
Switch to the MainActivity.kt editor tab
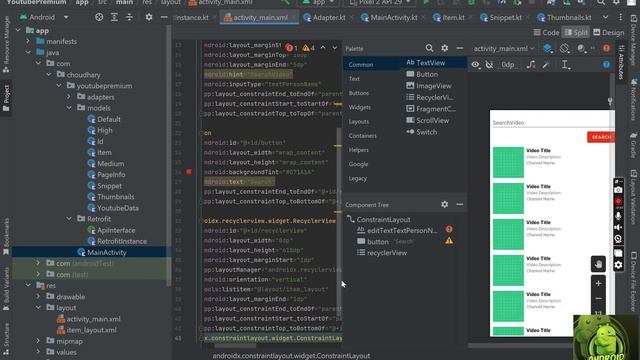389,18
